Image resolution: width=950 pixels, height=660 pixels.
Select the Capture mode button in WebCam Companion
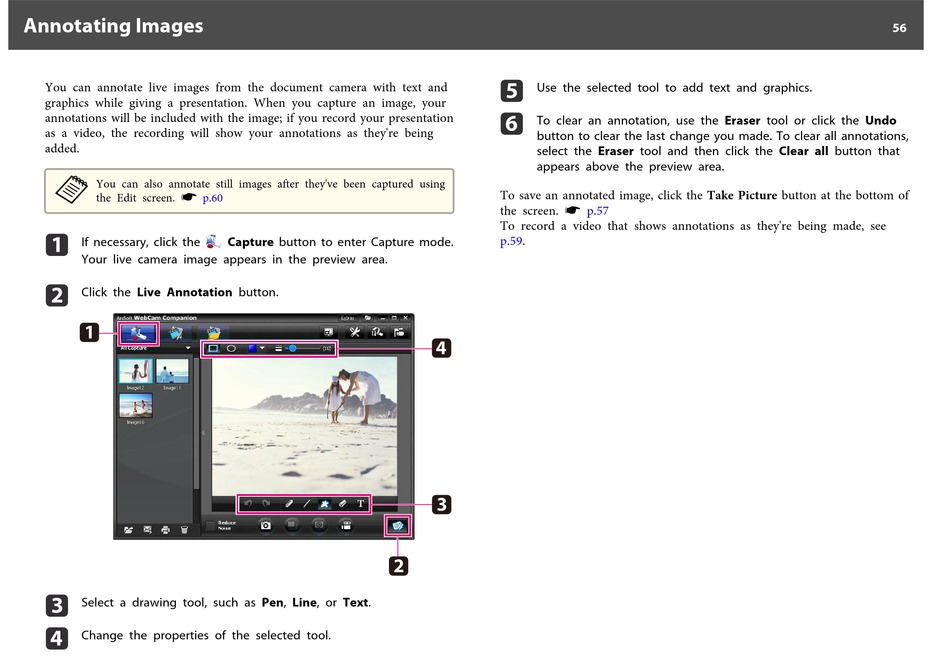click(139, 333)
